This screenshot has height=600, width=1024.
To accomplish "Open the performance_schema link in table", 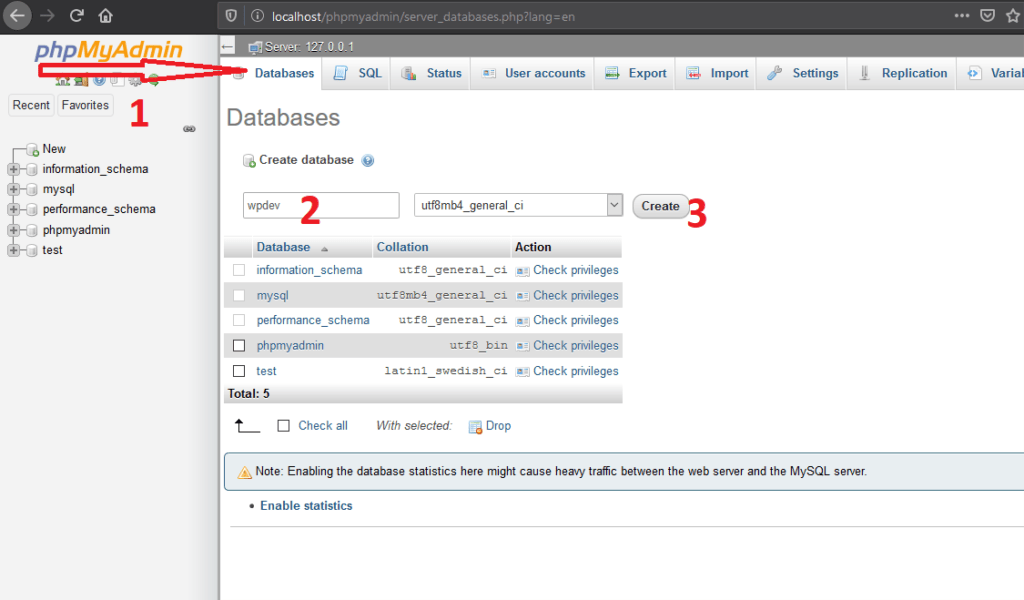I will [313, 320].
